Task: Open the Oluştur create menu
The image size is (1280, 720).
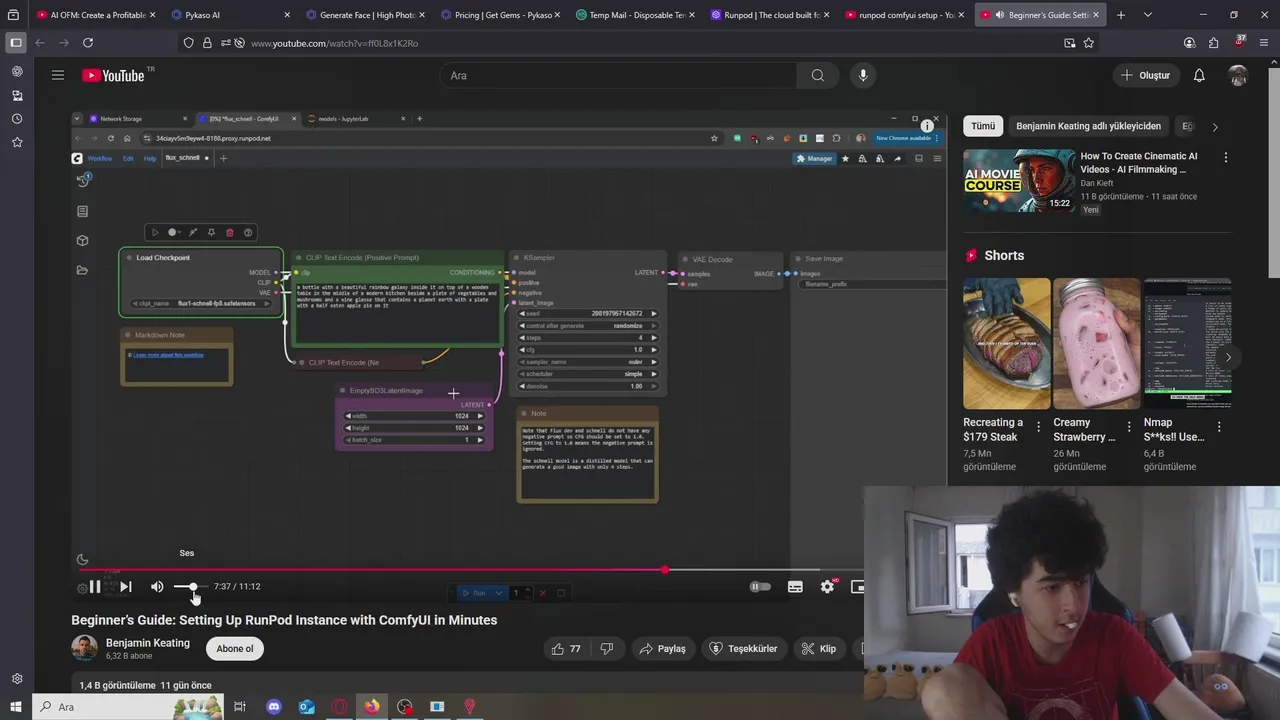Action: [x=1146, y=75]
